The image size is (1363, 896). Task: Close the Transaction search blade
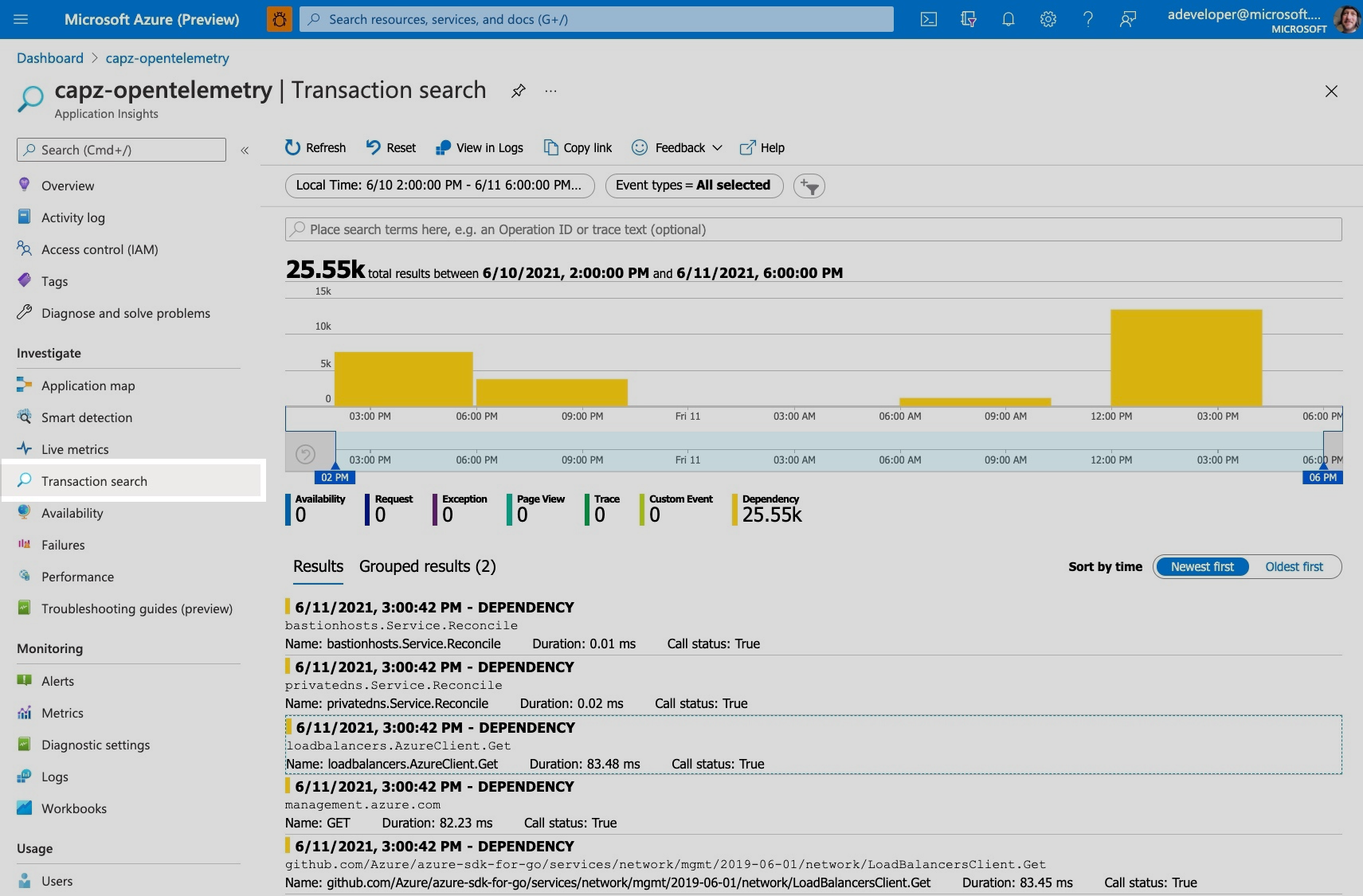point(1331,91)
